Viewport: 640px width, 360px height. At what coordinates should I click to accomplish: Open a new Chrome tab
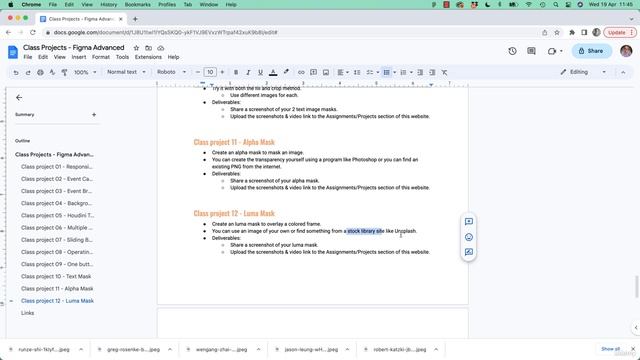point(135,19)
